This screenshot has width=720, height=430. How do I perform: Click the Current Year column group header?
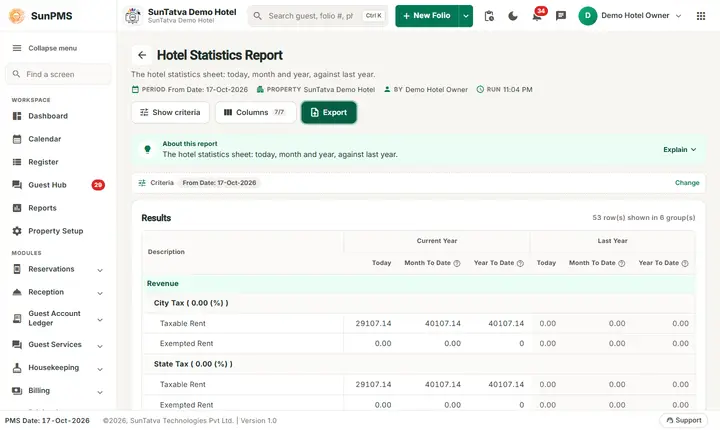(437, 241)
